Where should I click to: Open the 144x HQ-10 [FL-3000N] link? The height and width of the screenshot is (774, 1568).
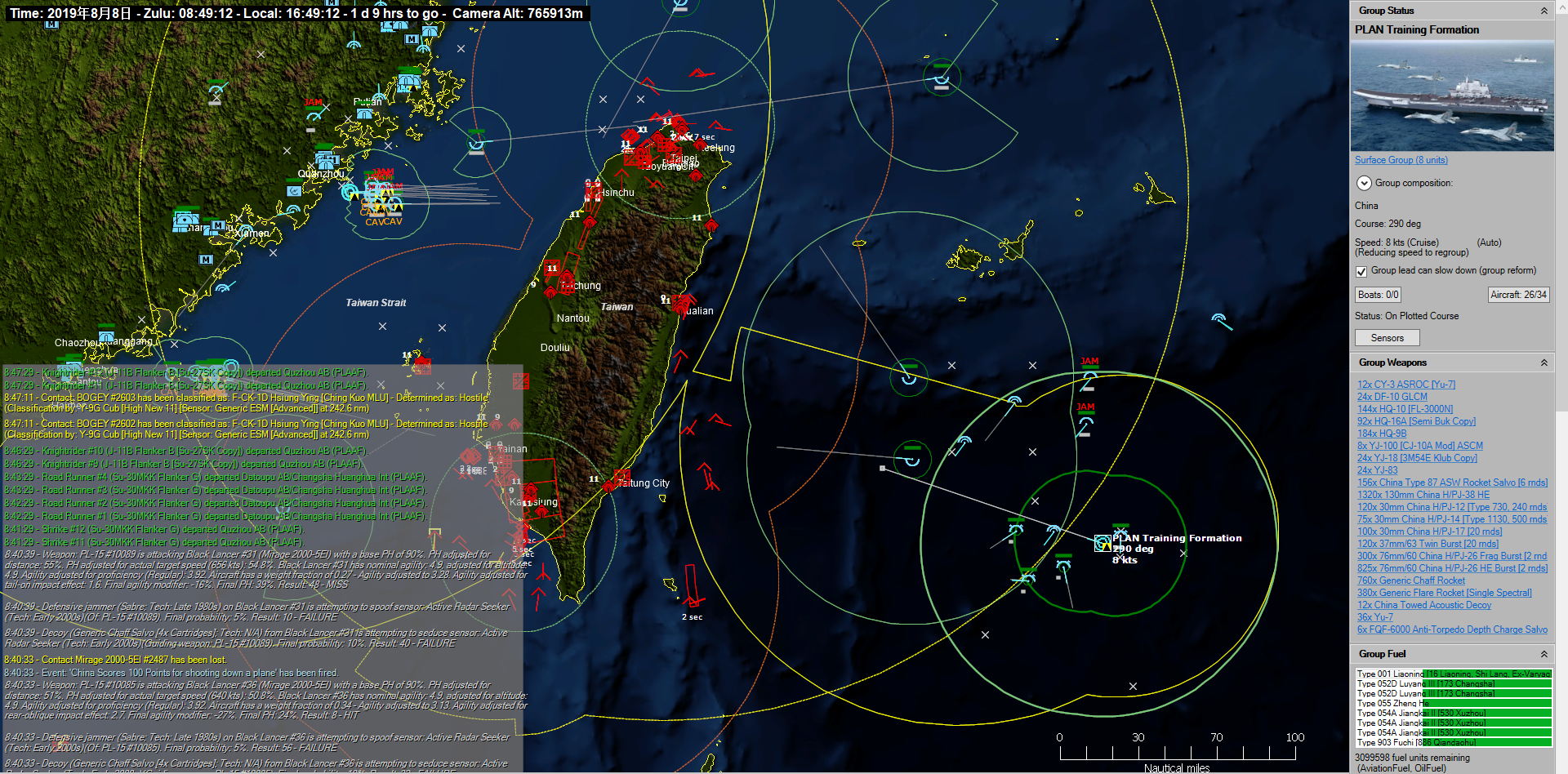click(x=1405, y=409)
